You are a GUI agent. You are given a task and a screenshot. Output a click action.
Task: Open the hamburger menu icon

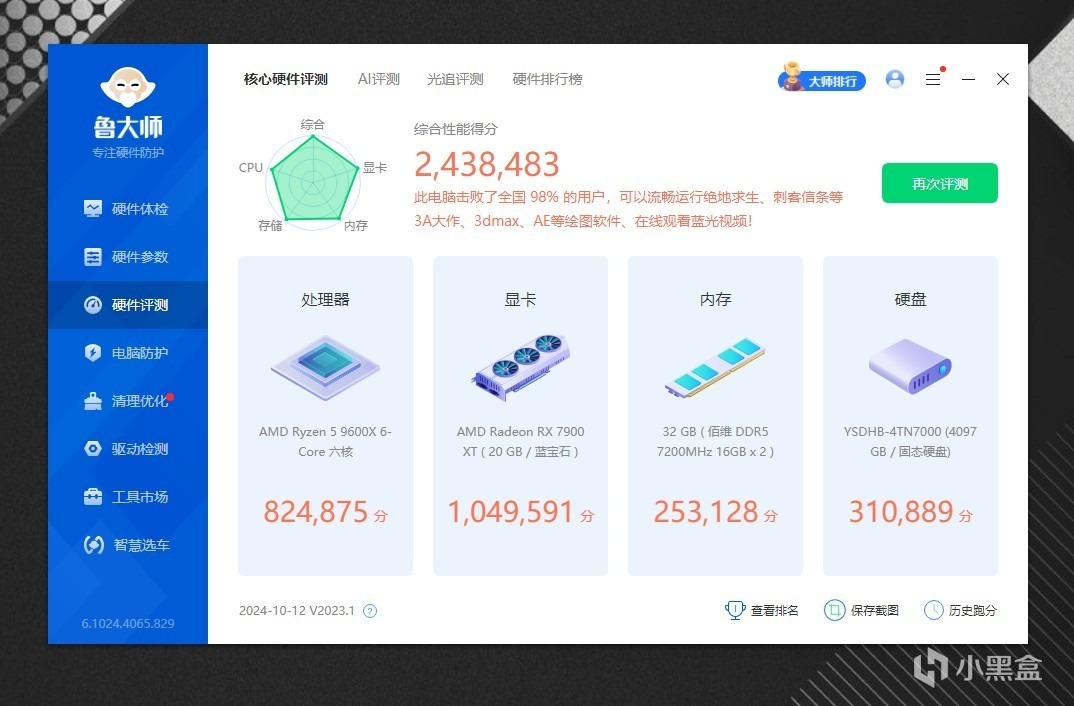tap(933, 79)
